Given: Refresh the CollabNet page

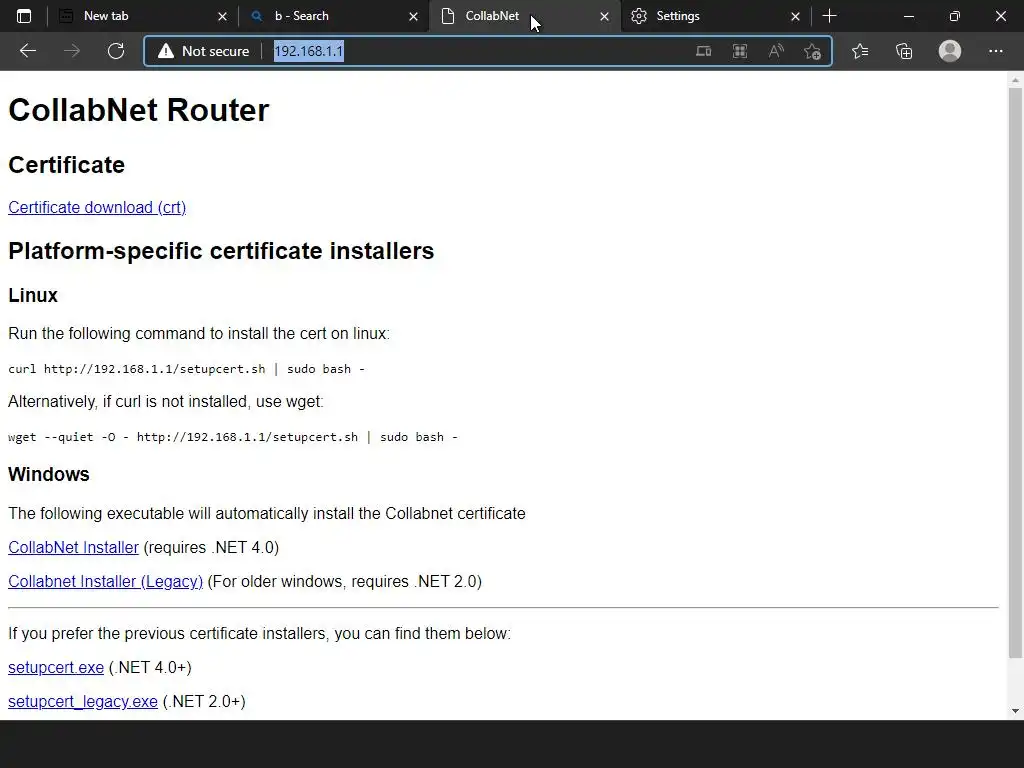Looking at the screenshot, I should pos(116,51).
